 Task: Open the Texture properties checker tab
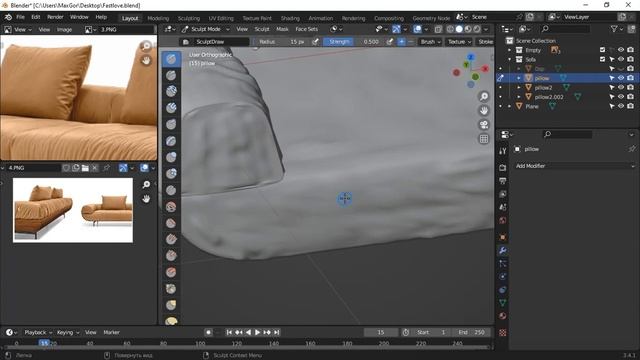pyautogui.click(x=503, y=333)
